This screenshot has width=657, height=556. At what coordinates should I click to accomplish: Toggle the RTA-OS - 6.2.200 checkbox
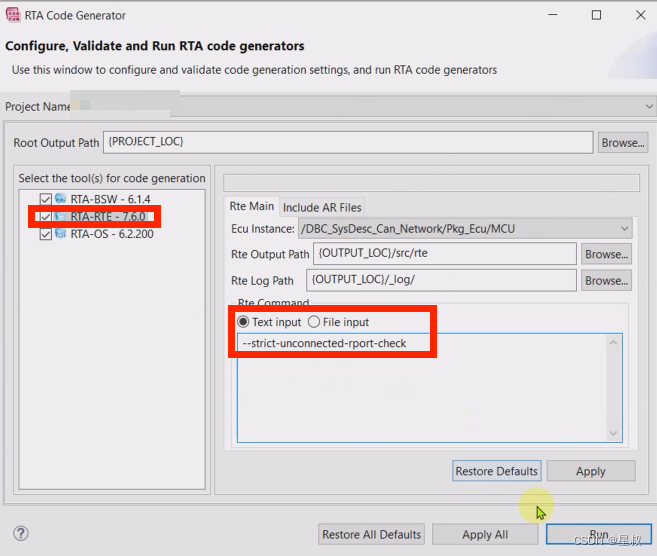(x=46, y=234)
